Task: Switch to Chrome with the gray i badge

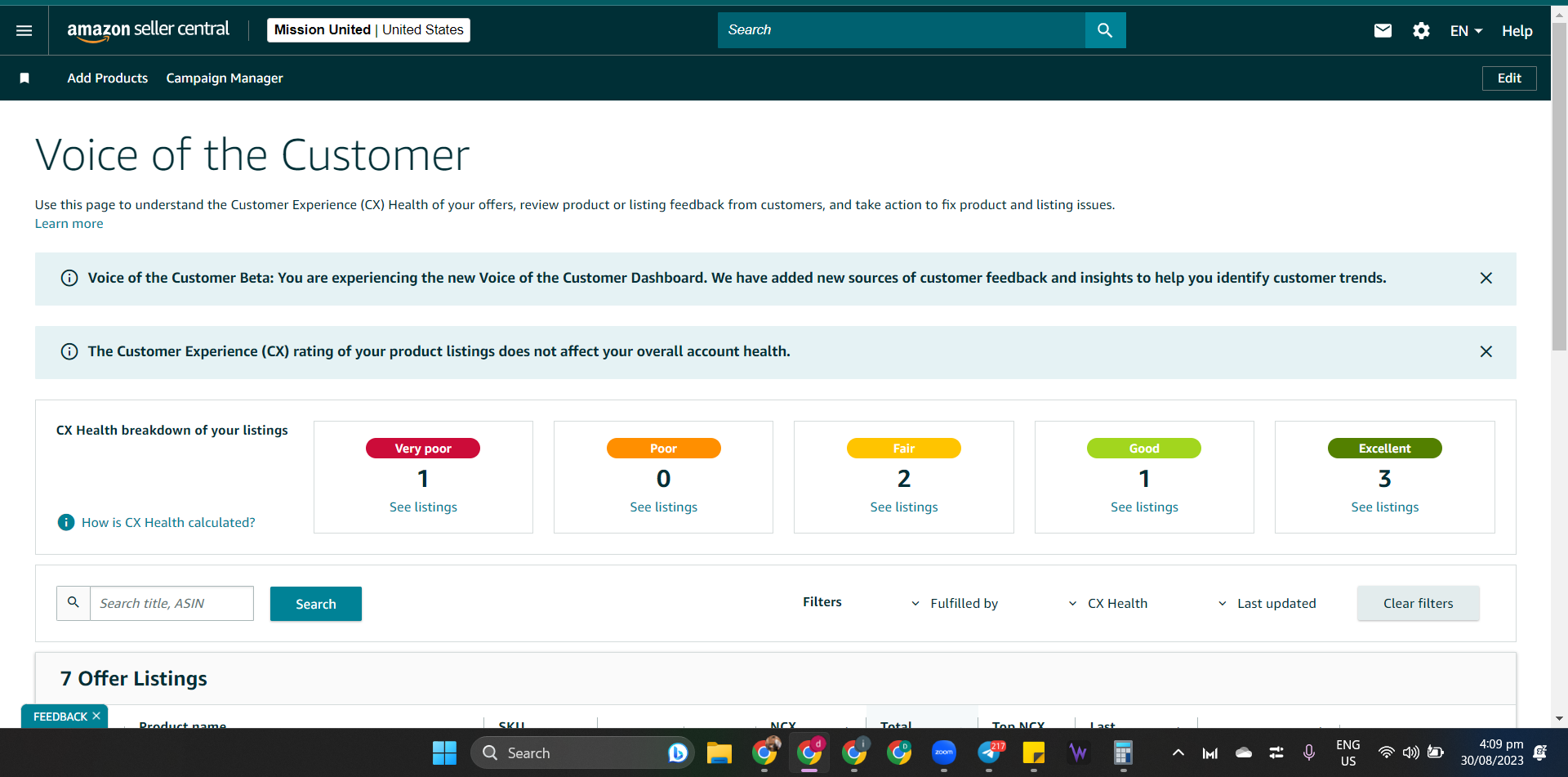Action: [x=855, y=752]
